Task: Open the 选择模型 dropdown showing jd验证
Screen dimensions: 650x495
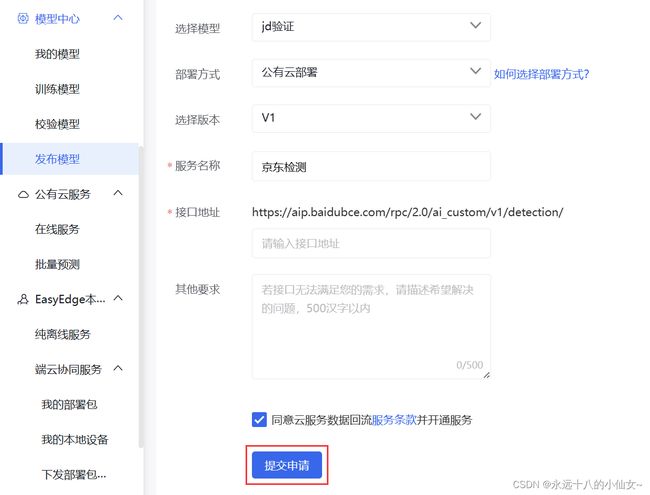Action: click(371, 27)
